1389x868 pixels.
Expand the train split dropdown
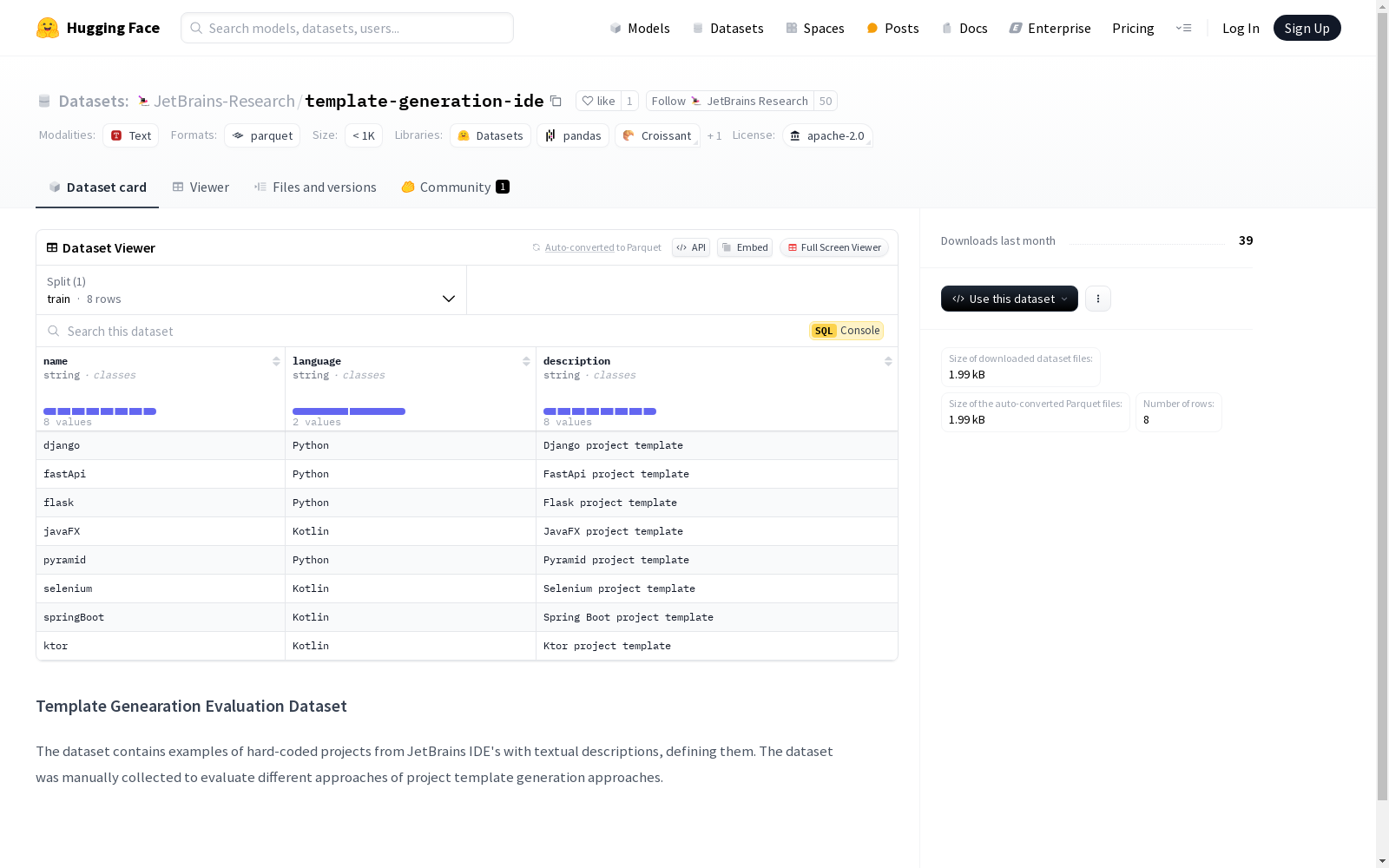coord(252,290)
